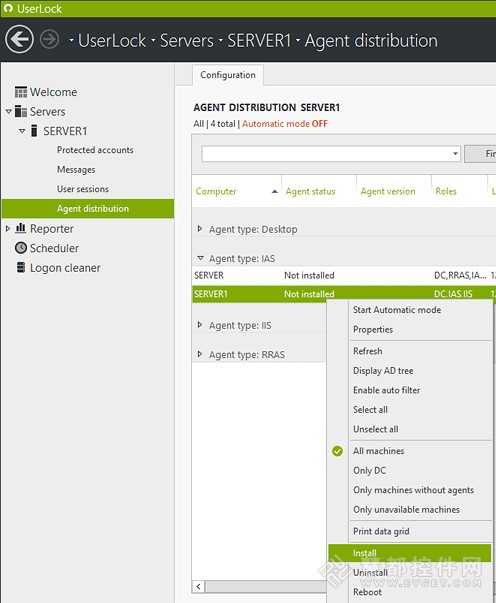Click the back navigation arrow button
This screenshot has width=496, height=603.
coord(19,39)
